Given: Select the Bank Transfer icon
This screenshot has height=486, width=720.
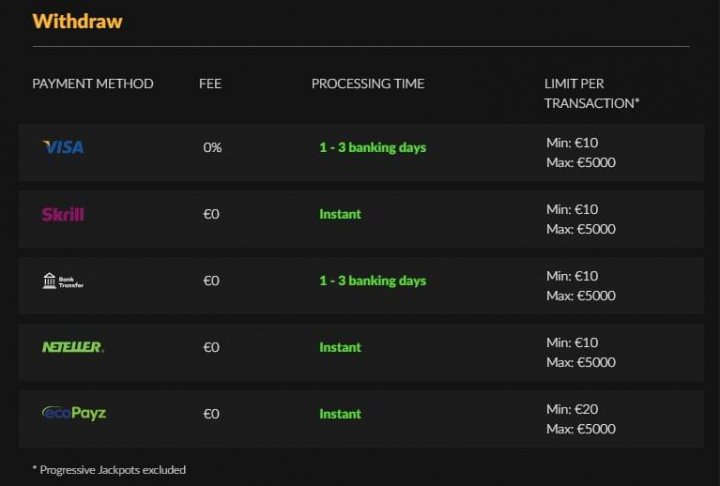Looking at the screenshot, I should tap(63, 281).
